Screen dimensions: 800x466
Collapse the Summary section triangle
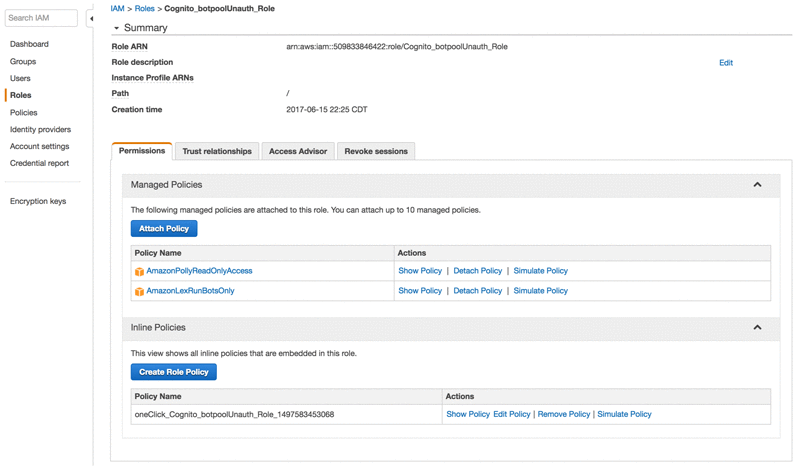tap(116, 28)
